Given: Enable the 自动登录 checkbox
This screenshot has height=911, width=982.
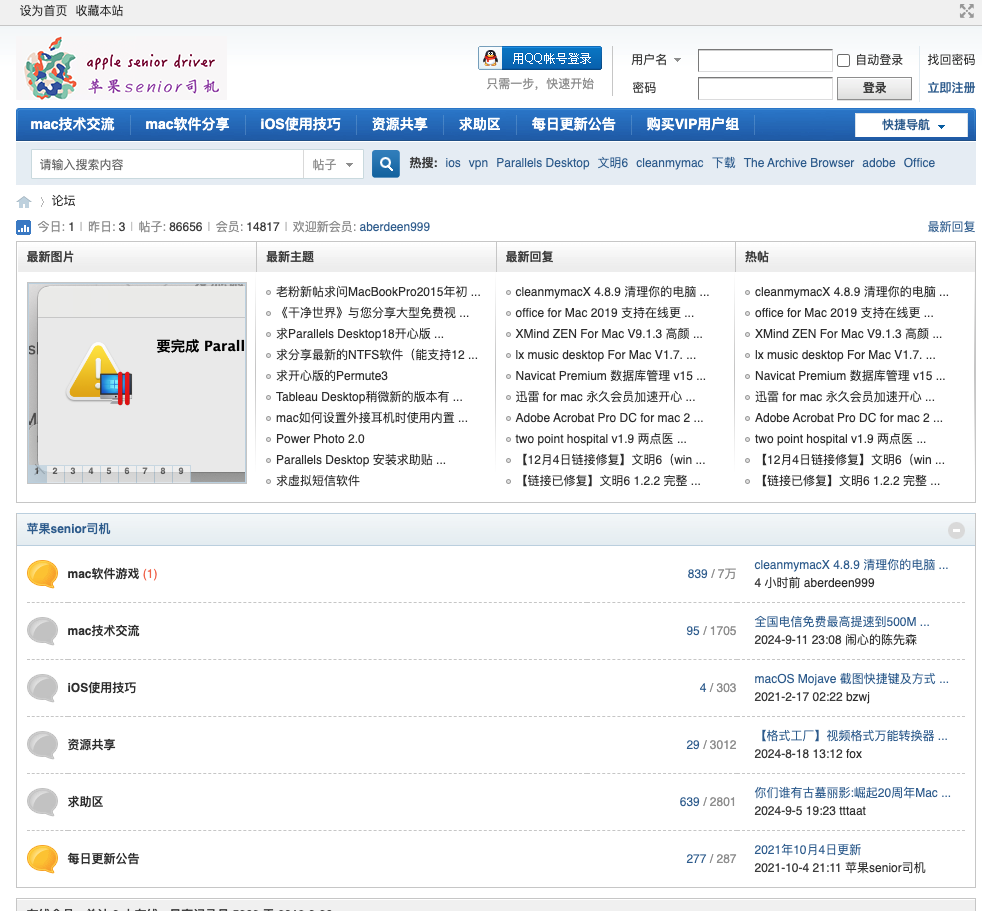Looking at the screenshot, I should tap(844, 60).
